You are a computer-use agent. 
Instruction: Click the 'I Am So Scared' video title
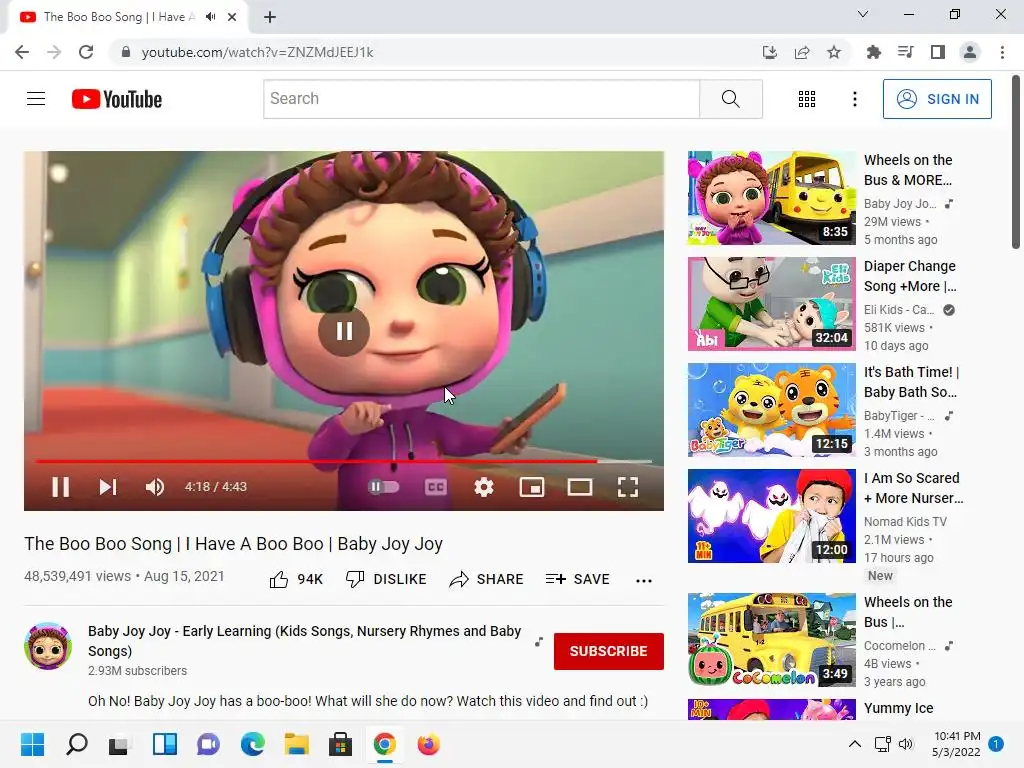913,488
